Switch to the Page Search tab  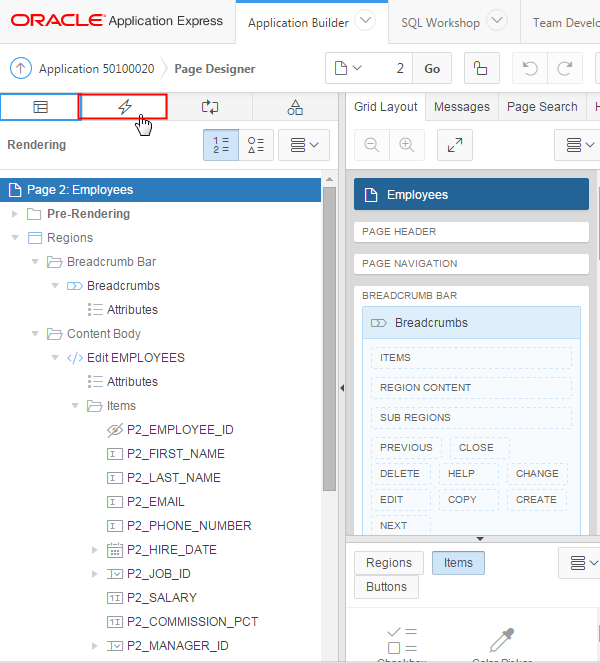(542, 107)
